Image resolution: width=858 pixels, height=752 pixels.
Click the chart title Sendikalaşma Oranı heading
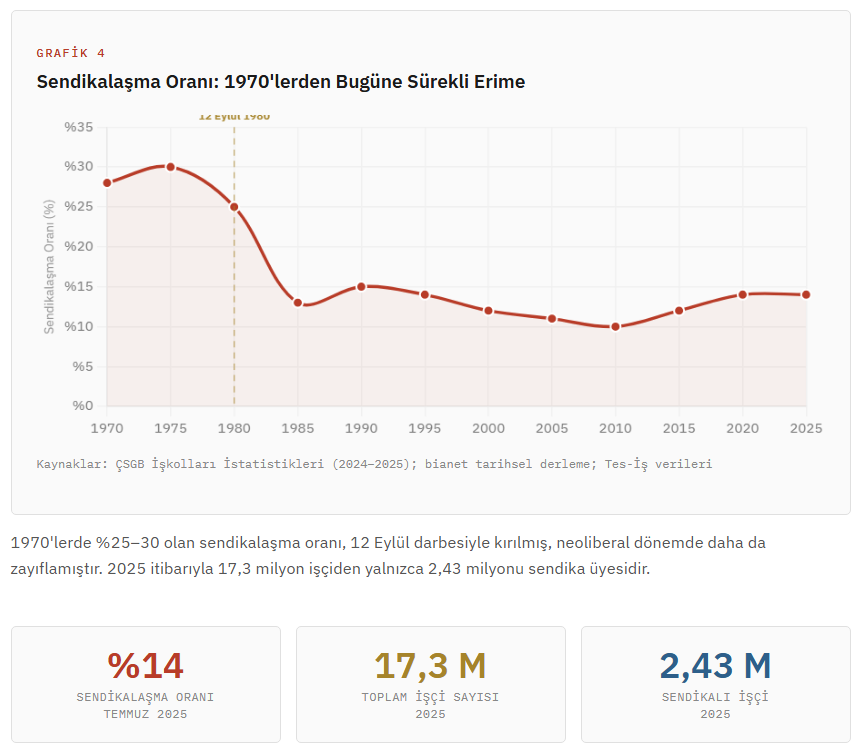pyautogui.click(x=281, y=82)
